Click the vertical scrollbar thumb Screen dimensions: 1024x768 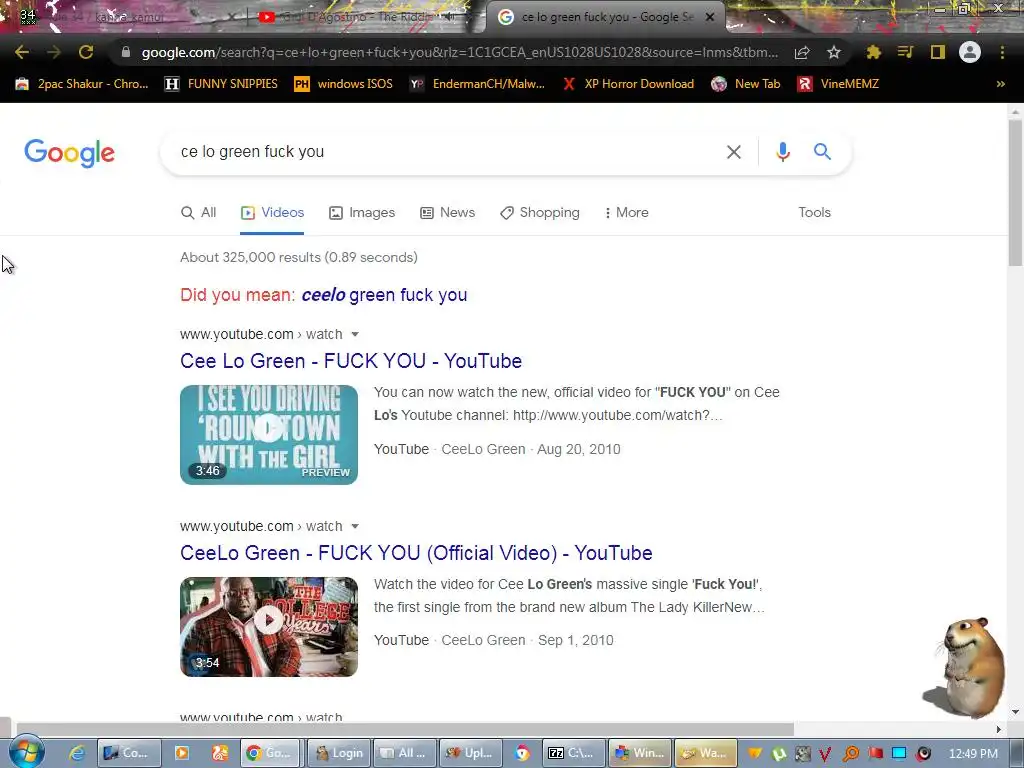coord(1015,193)
